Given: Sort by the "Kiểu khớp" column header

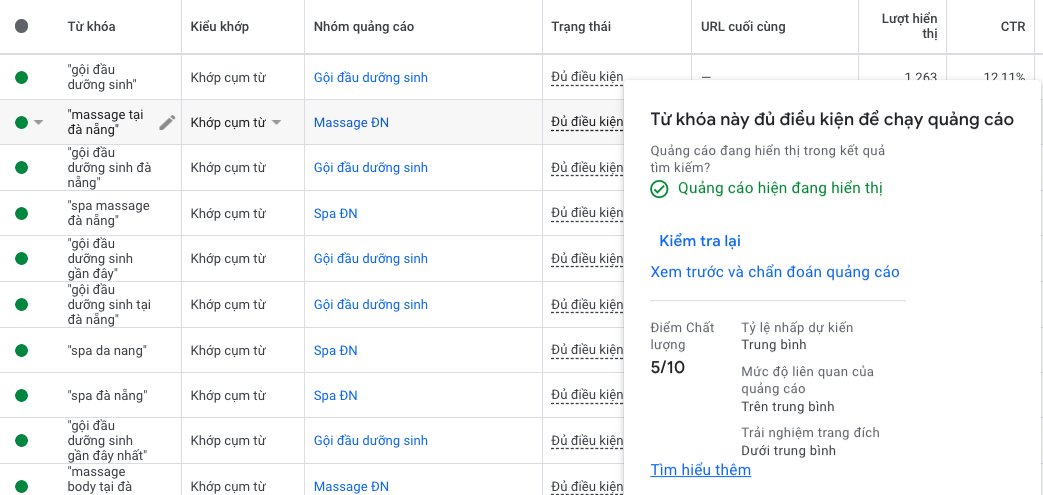Looking at the screenshot, I should click(x=220, y=27).
